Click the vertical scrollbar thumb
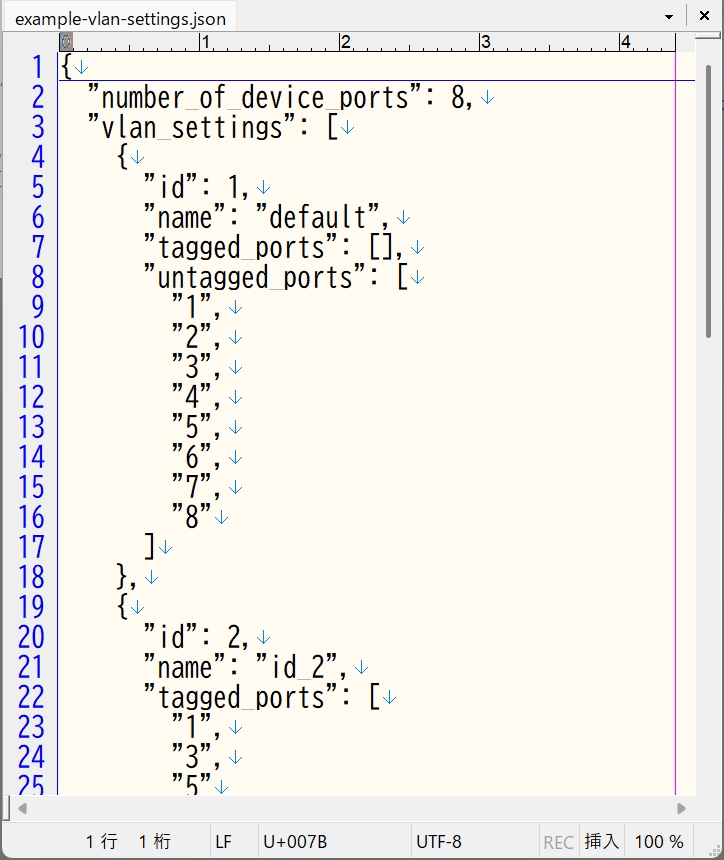724x860 pixels. (x=708, y=200)
